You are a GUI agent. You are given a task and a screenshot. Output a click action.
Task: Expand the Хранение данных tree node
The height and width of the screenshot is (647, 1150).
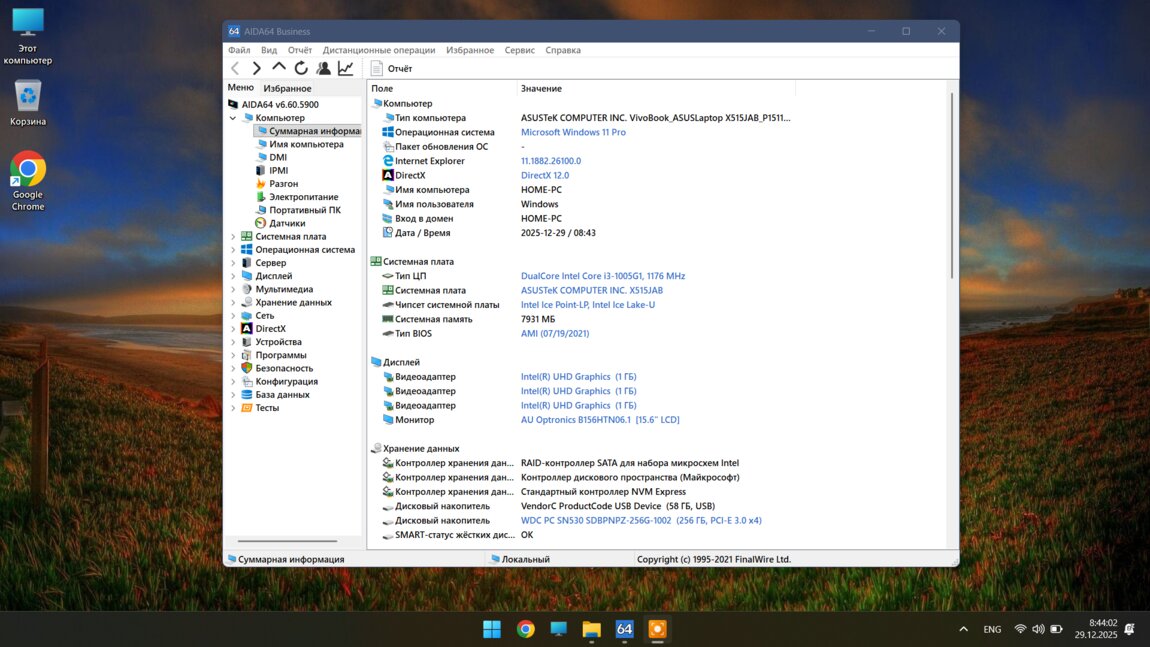[233, 302]
